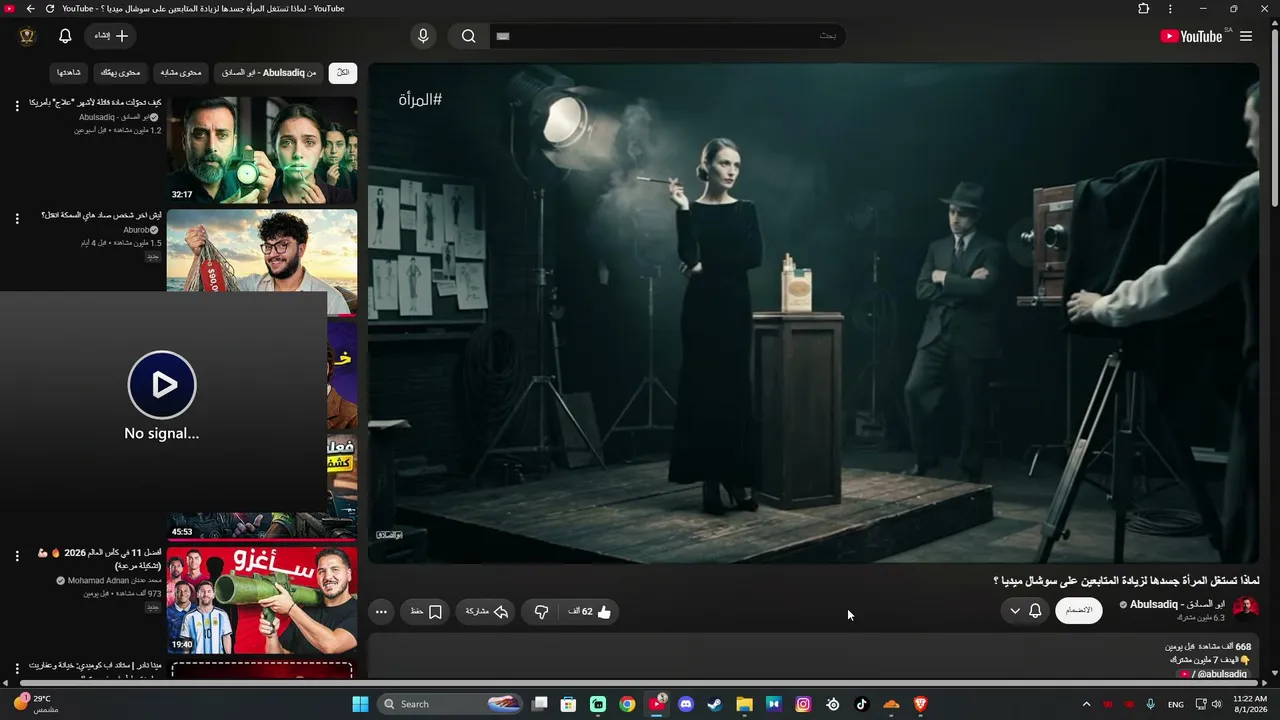Select the 'محتوى يهمّك' filter chip
This screenshot has width=1280, height=720.
pyautogui.click(x=121, y=73)
